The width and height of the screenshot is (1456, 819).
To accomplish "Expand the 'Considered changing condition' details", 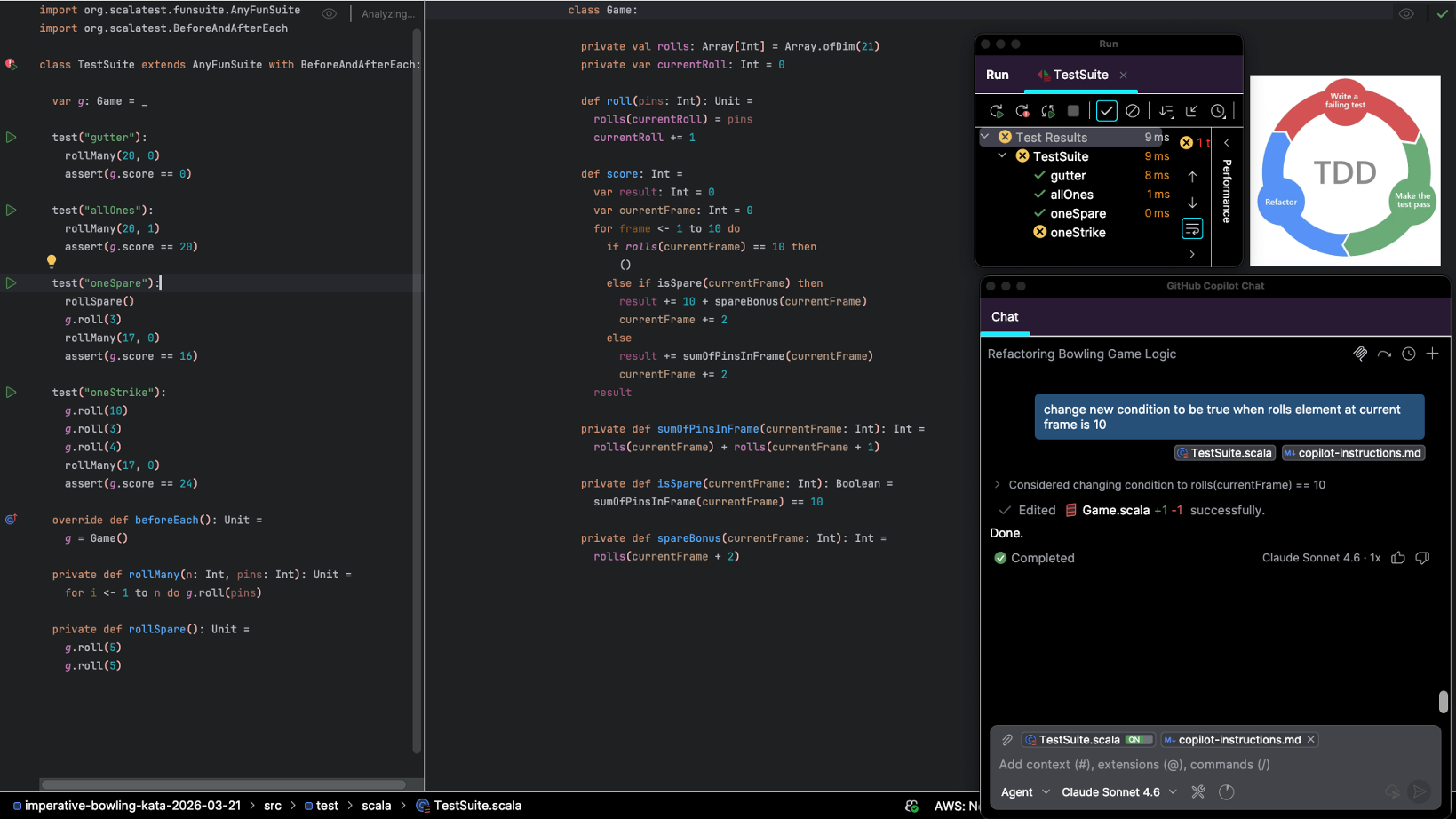I will pyautogui.click(x=997, y=485).
